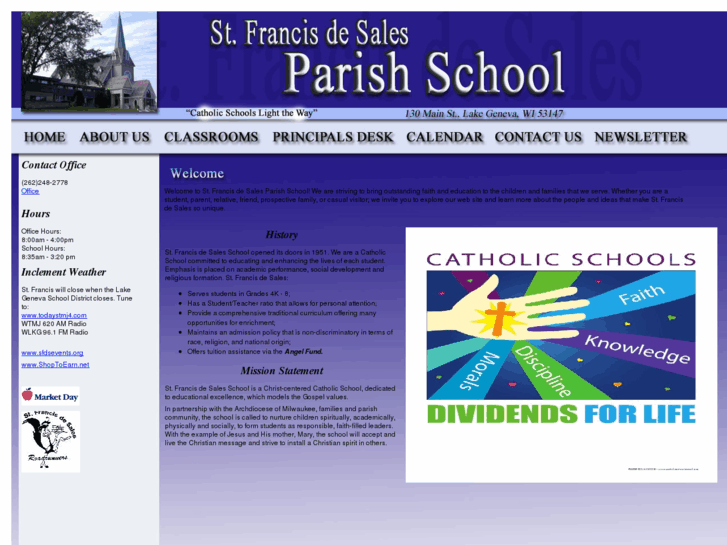The height and width of the screenshot is (545, 727).
Task: Select the 8:35am - 3:20 pm school hours
Action: click(x=48, y=257)
